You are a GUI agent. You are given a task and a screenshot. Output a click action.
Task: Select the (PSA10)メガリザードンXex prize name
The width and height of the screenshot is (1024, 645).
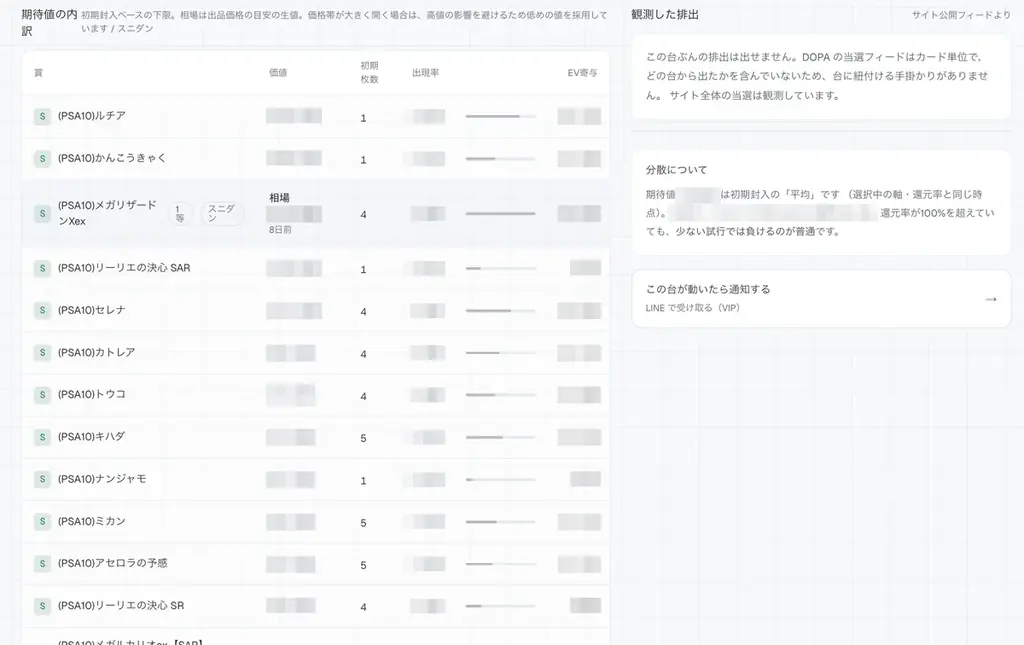(x=107, y=213)
